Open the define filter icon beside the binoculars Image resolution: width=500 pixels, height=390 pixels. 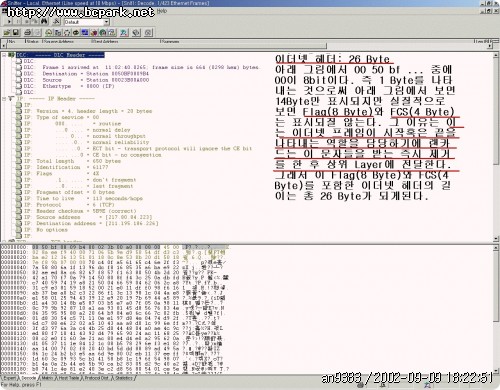56,22
